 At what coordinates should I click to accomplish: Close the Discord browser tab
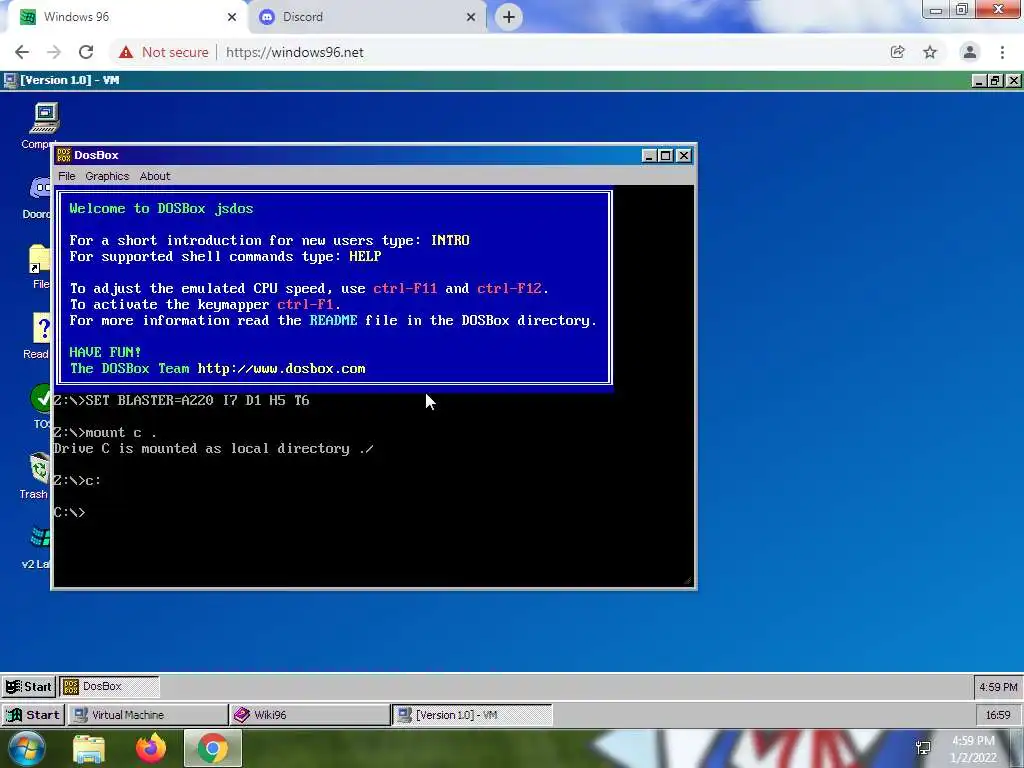pyautogui.click(x=471, y=17)
